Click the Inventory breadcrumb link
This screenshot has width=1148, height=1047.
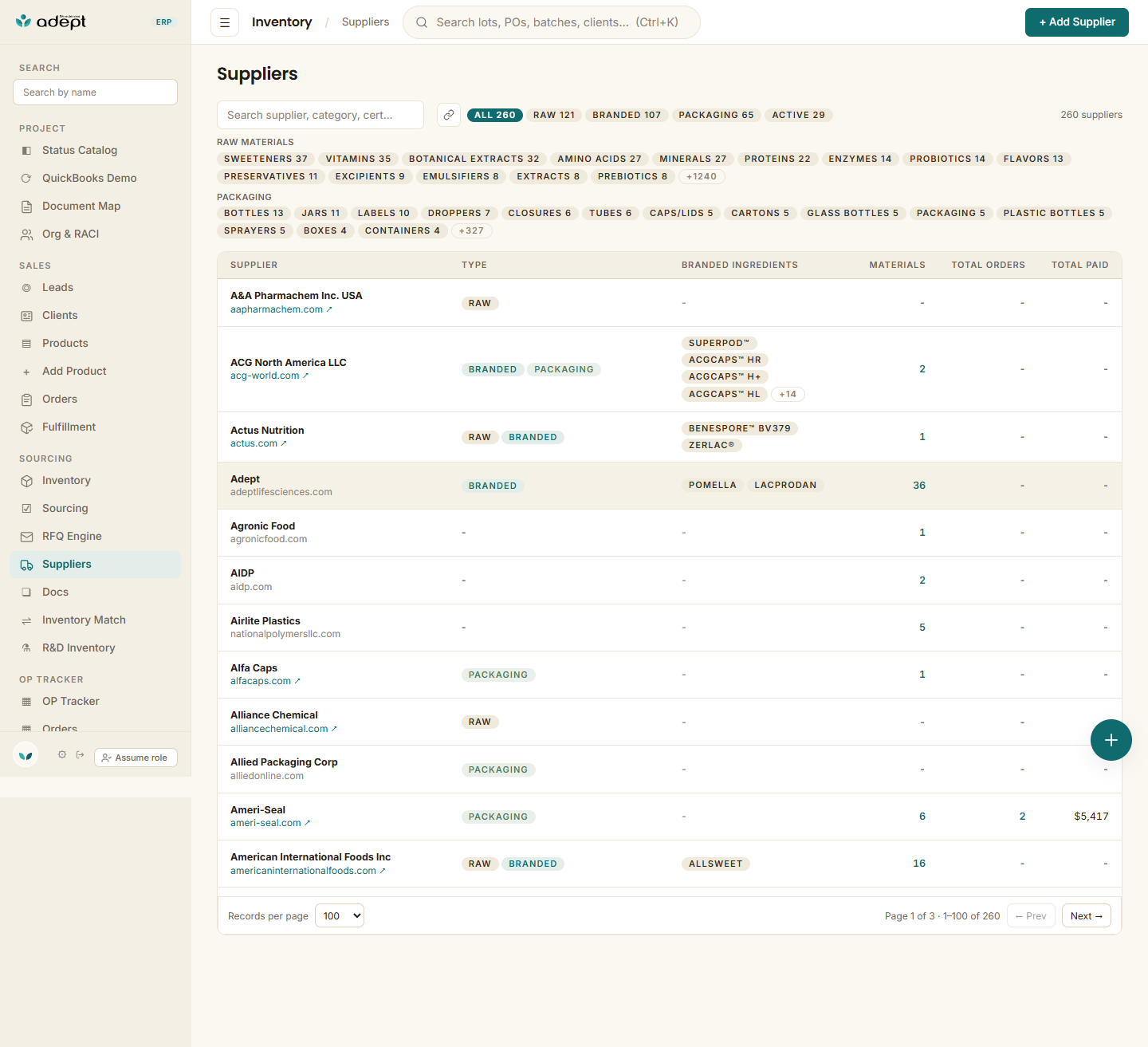[281, 22]
